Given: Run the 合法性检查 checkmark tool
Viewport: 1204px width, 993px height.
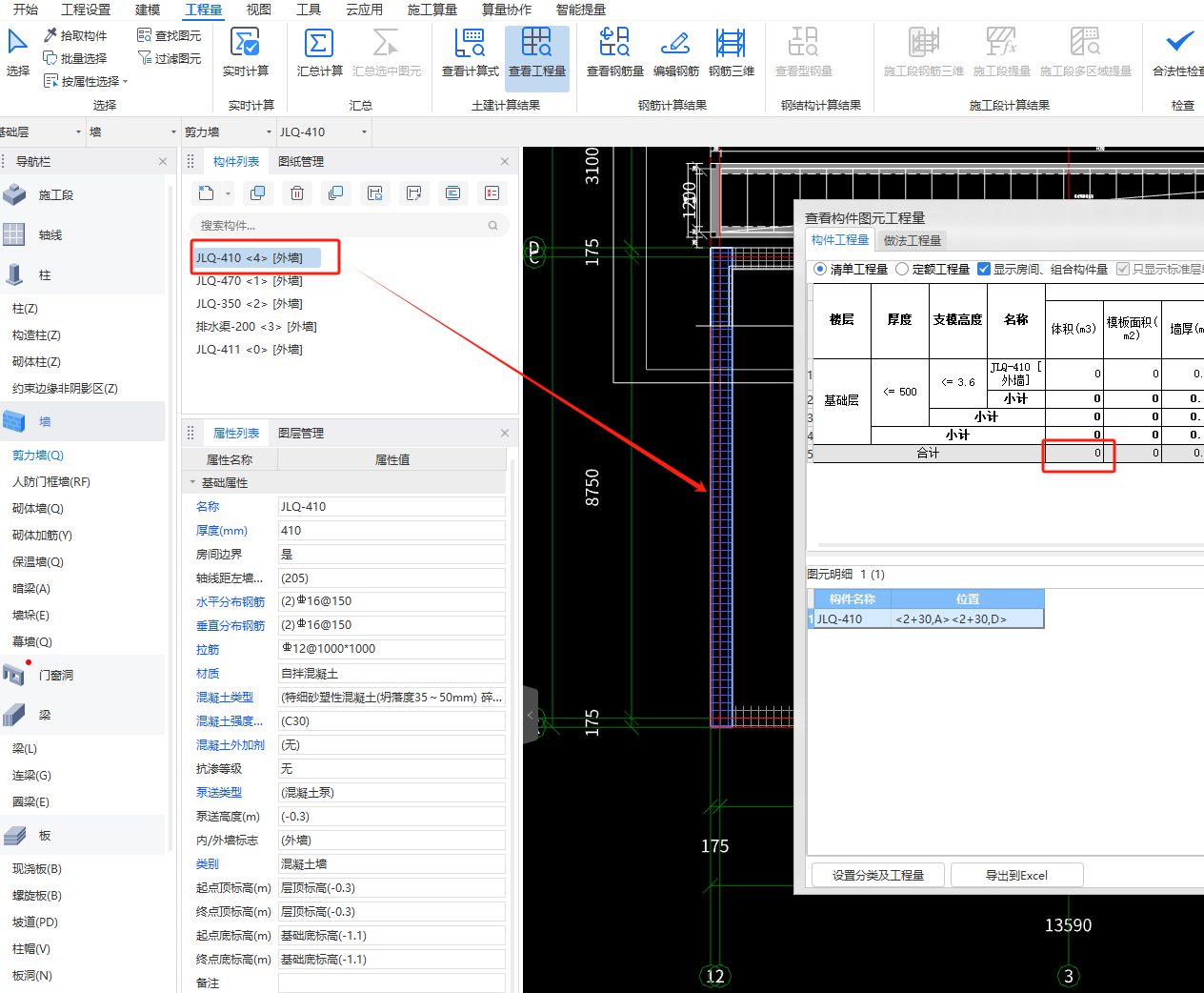Looking at the screenshot, I should pos(1179,53).
